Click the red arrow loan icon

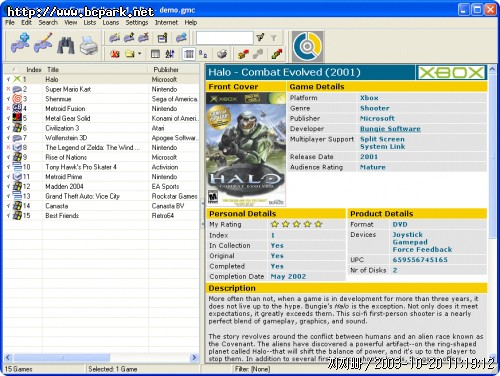tap(243, 54)
